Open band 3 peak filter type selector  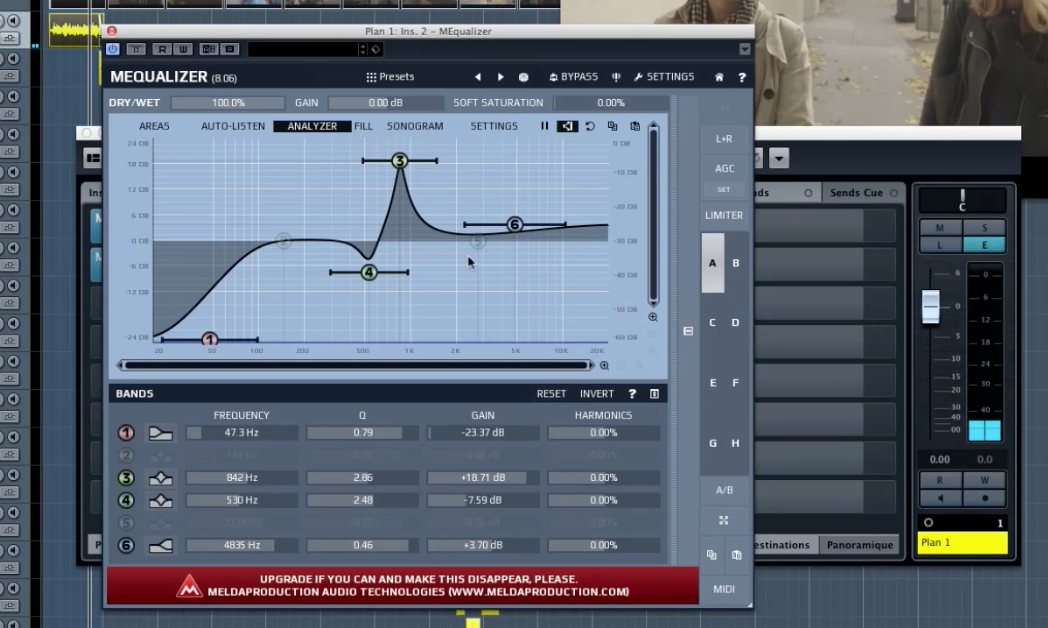160,478
